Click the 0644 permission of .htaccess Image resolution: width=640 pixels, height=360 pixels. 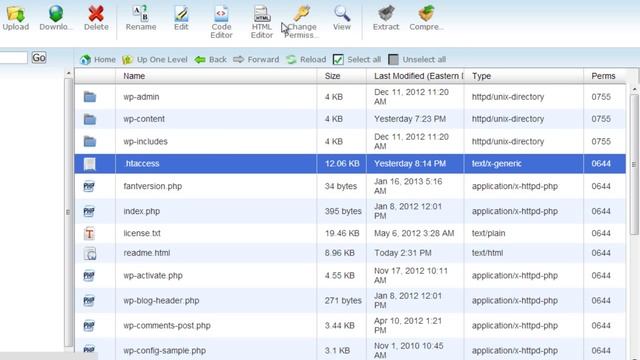pyautogui.click(x=601, y=164)
